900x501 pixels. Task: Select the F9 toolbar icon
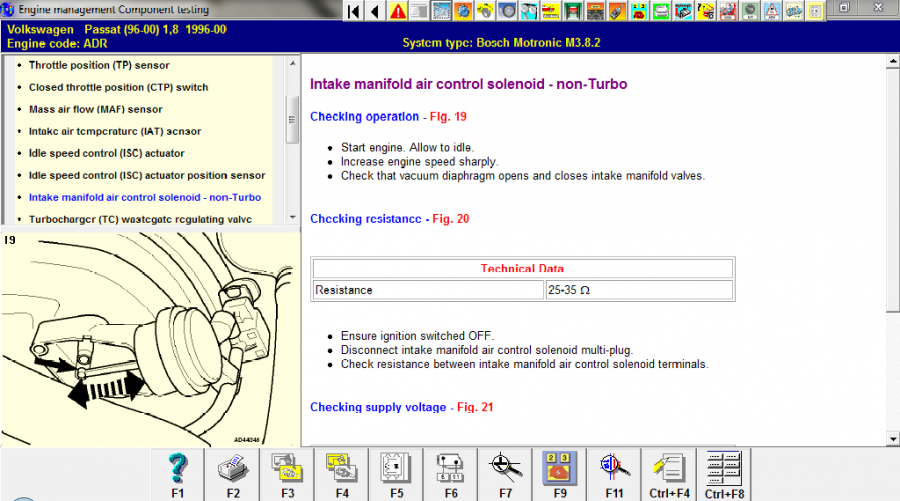point(558,467)
